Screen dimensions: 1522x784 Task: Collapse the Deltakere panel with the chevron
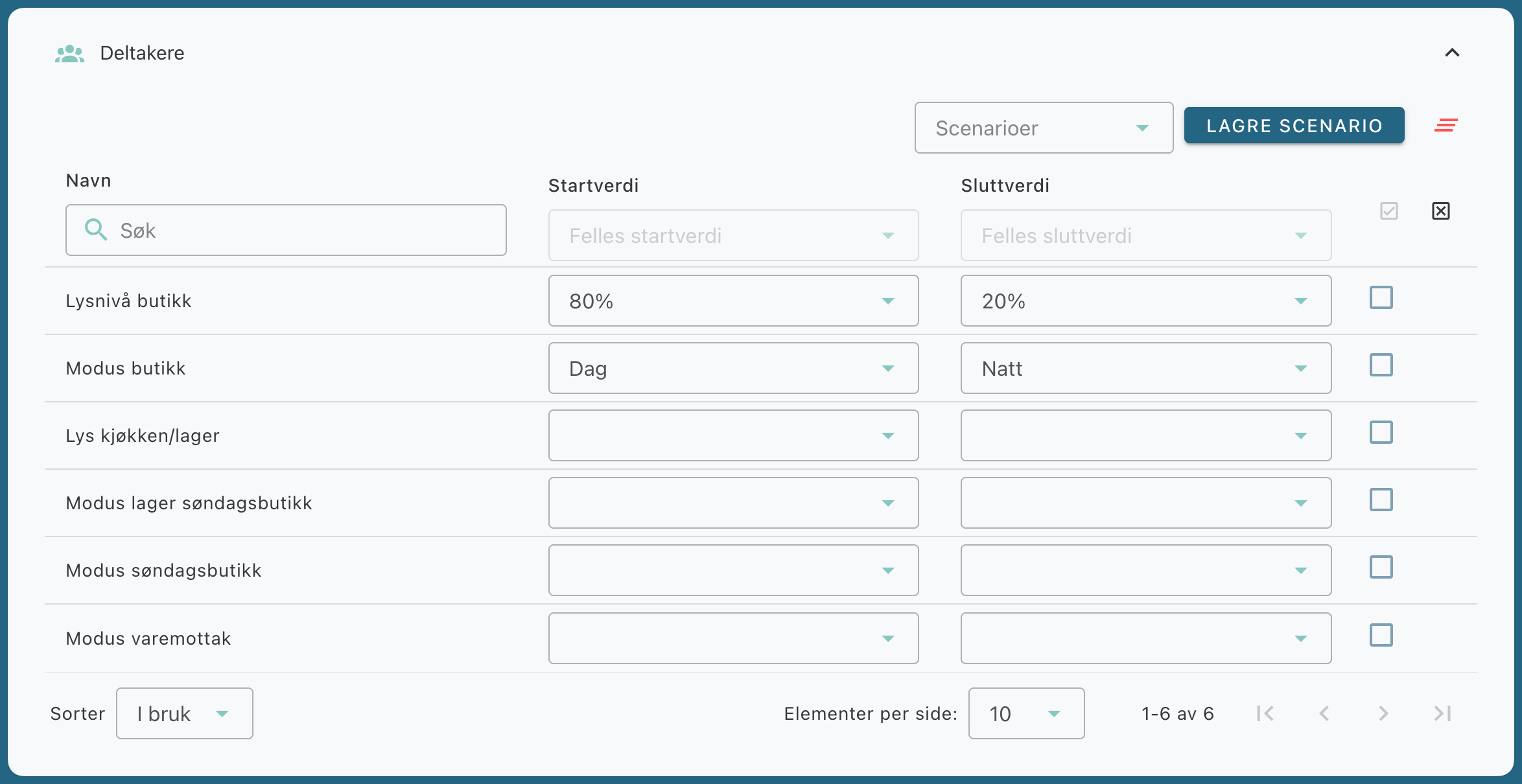tap(1452, 52)
